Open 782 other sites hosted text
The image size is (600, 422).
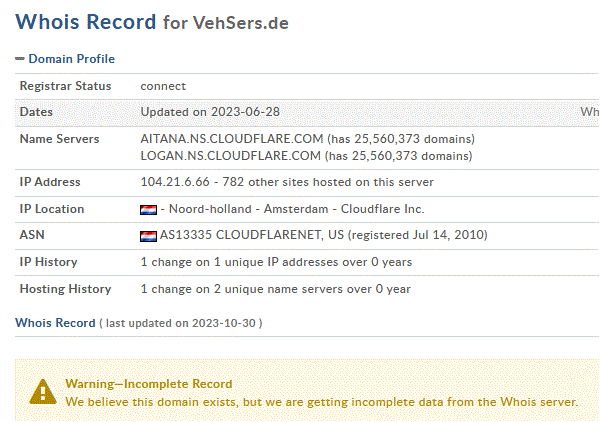328,182
